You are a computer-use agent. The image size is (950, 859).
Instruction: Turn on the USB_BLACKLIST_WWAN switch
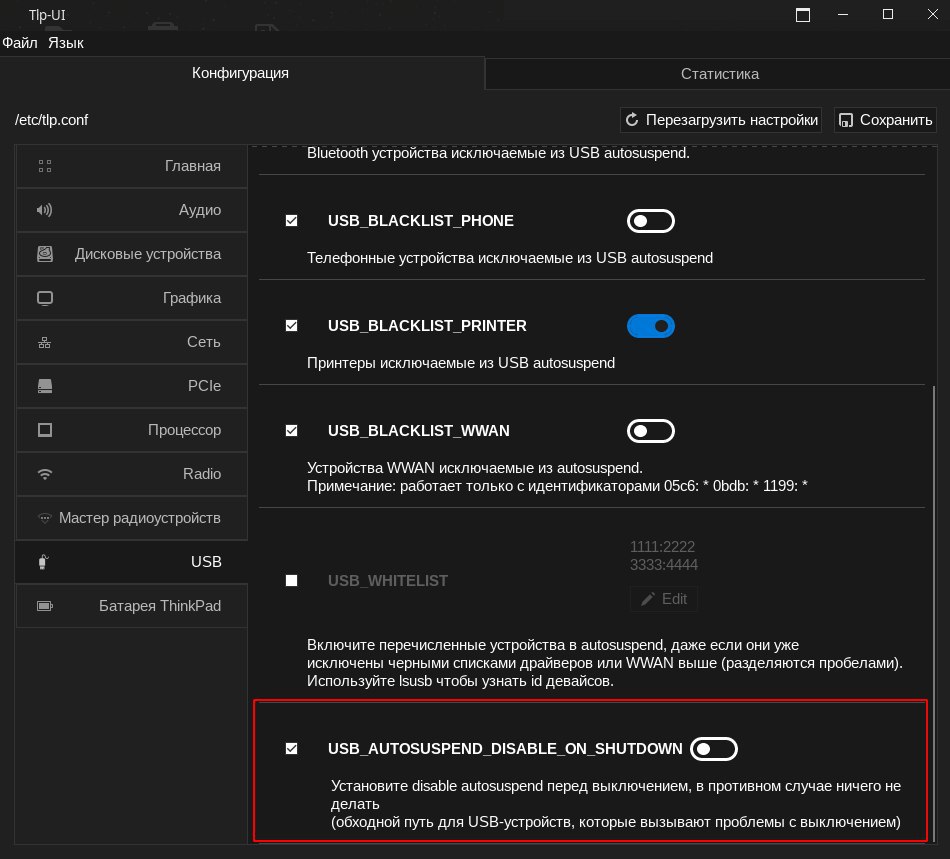[651, 431]
